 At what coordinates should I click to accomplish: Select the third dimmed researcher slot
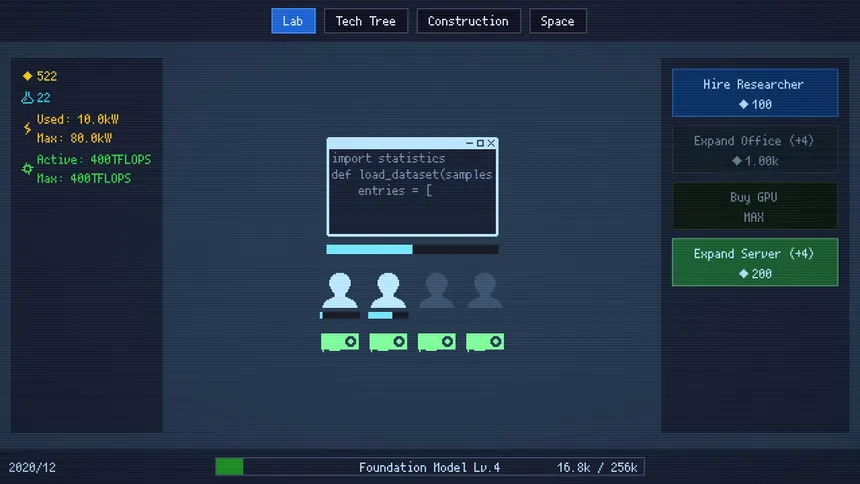436,291
